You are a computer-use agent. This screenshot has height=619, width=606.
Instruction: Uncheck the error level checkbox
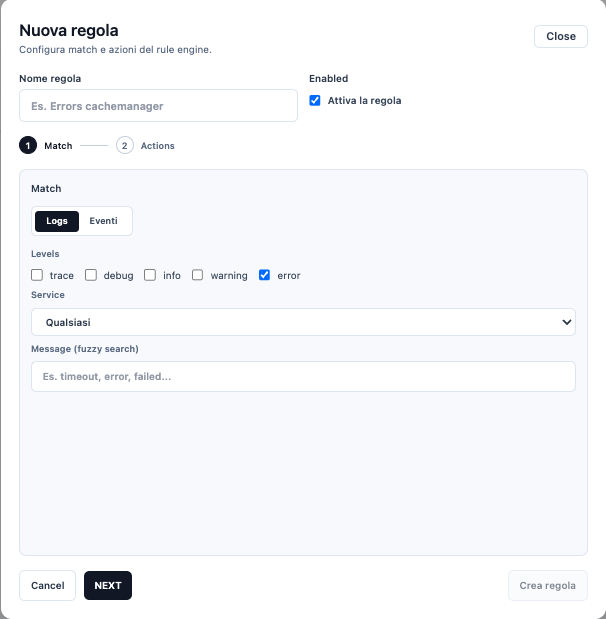[265, 275]
